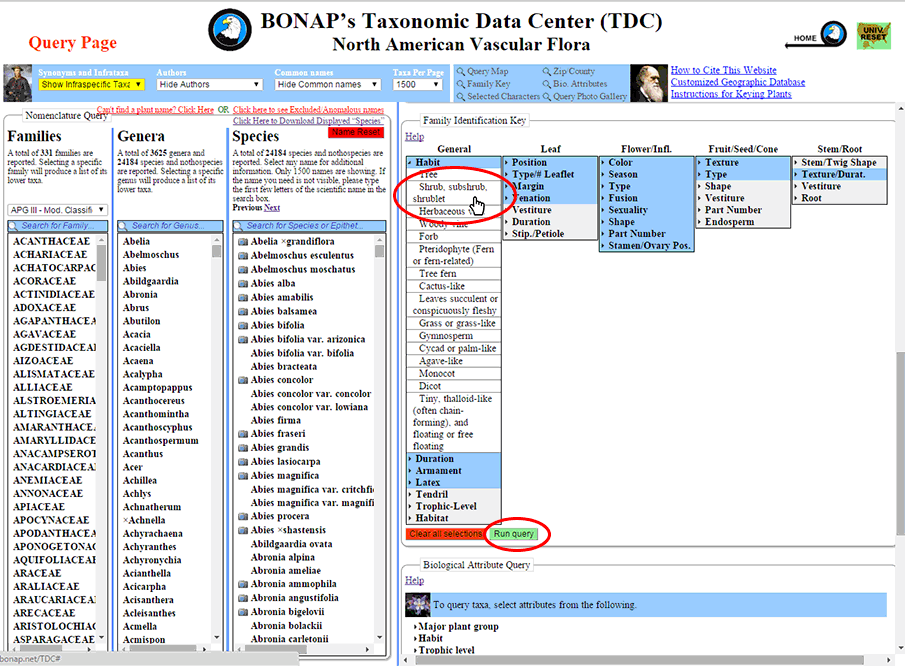Click the BONAP eagle logo
Image resolution: width=905 pixels, height=666 pixels.
[x=230, y=31]
